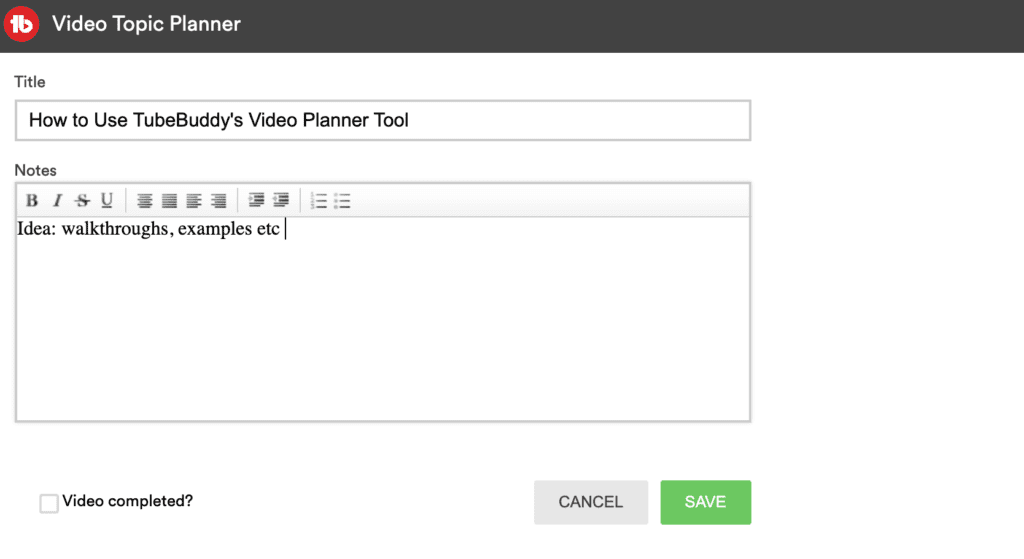Image resolution: width=1024 pixels, height=559 pixels.
Task: Toggle bold formatting in Notes toolbar
Action: coord(32,201)
